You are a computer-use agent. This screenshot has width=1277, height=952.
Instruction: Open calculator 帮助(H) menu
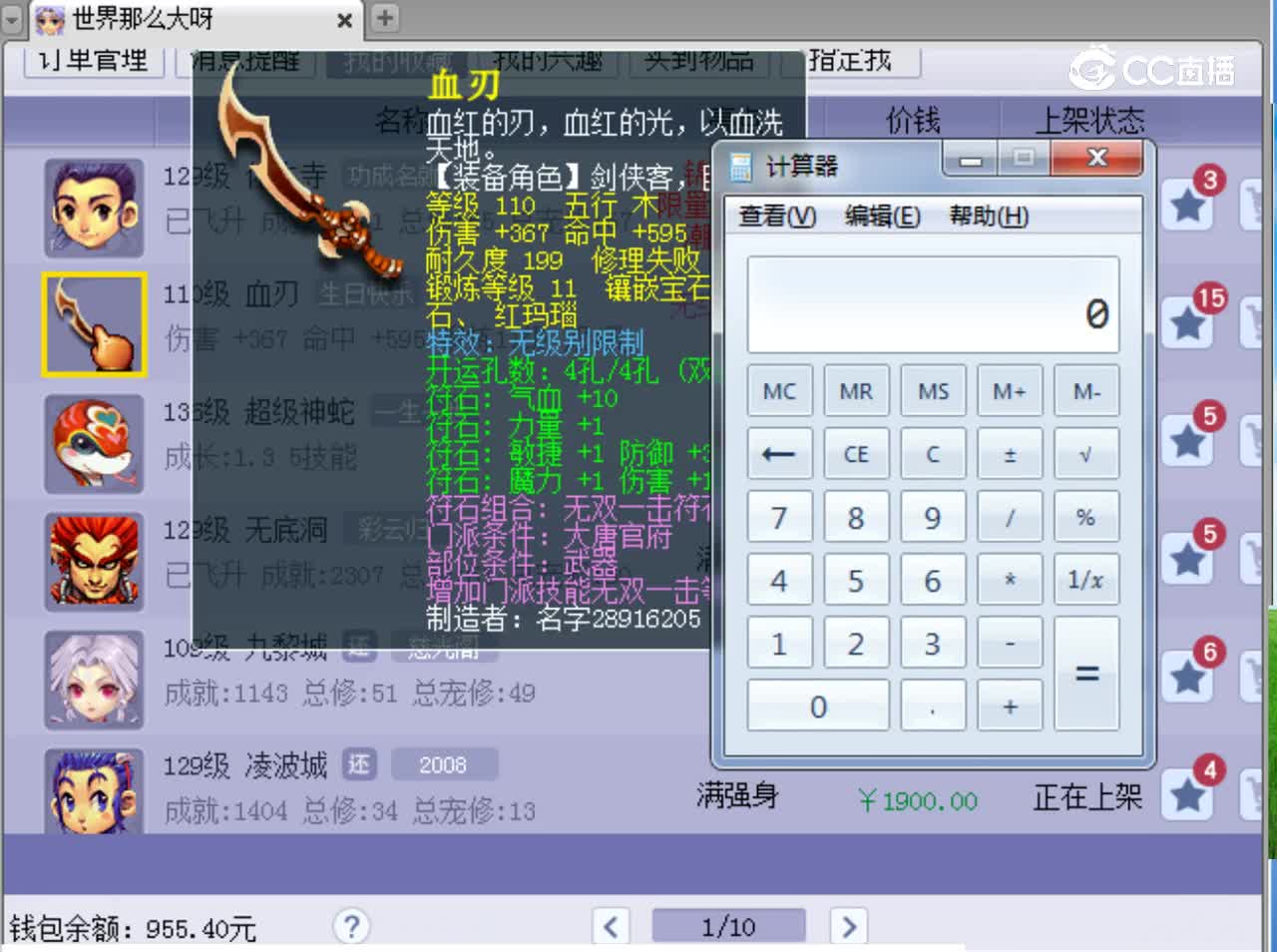pos(989,216)
